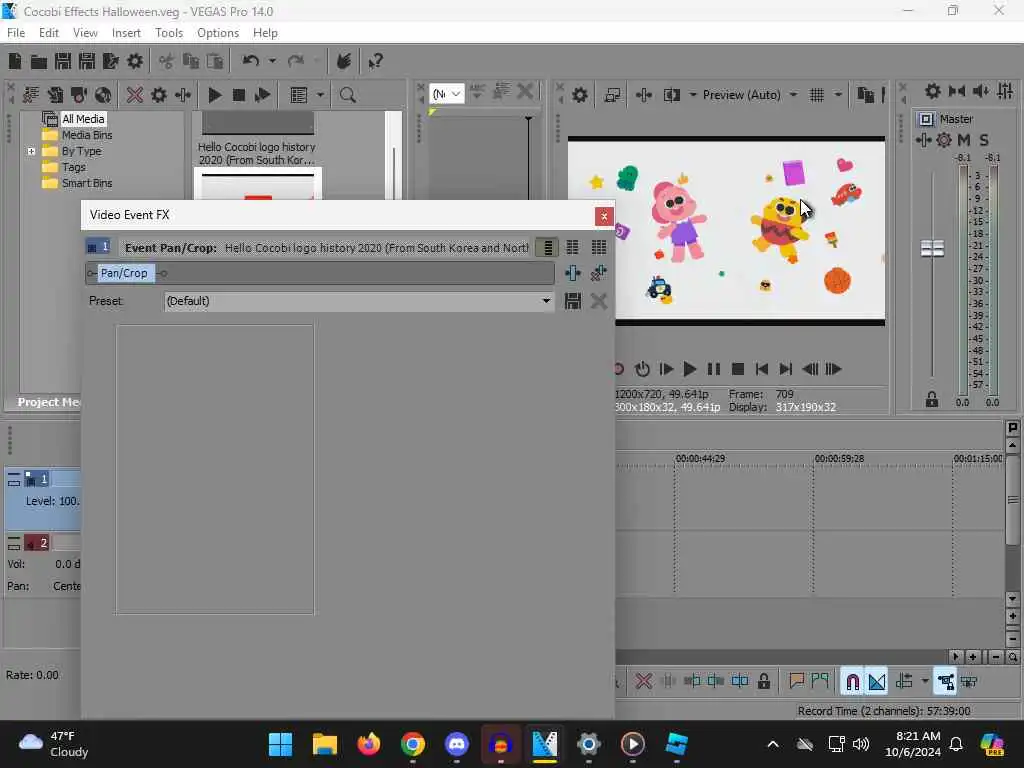Open the Interactive Tutorials hand icon

coord(344,61)
